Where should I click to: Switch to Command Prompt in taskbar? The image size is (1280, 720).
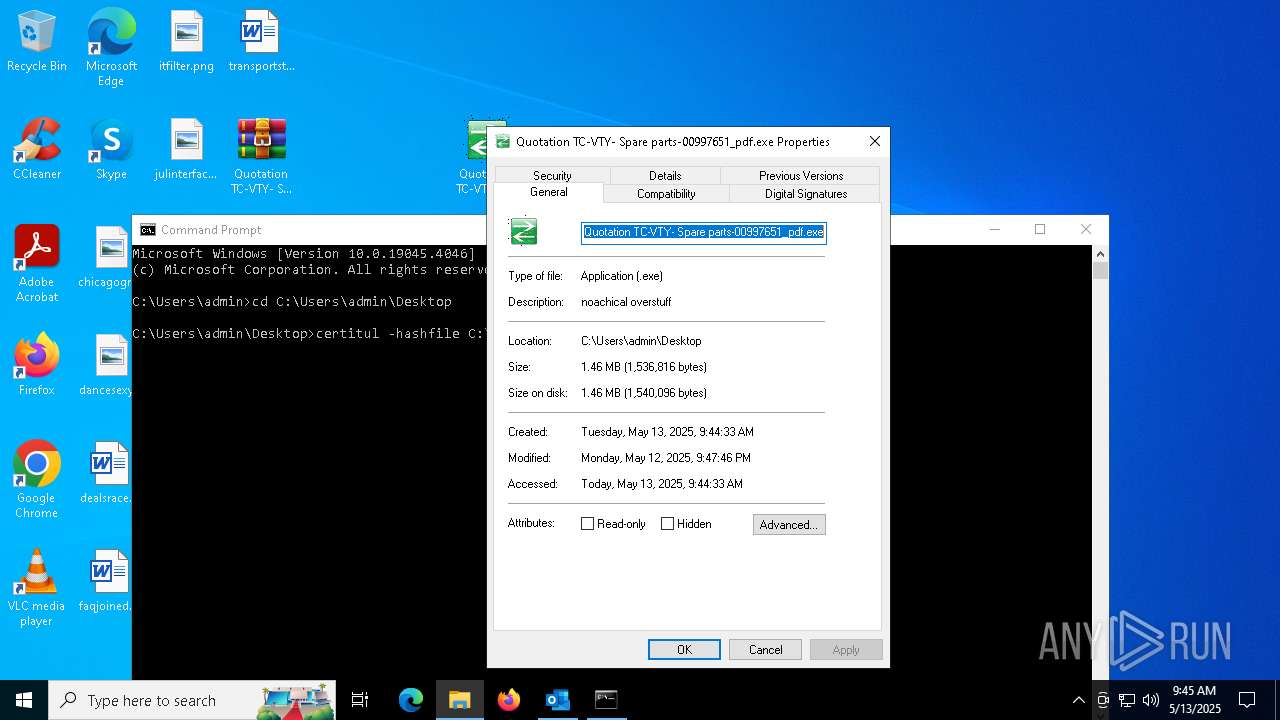(x=606, y=700)
